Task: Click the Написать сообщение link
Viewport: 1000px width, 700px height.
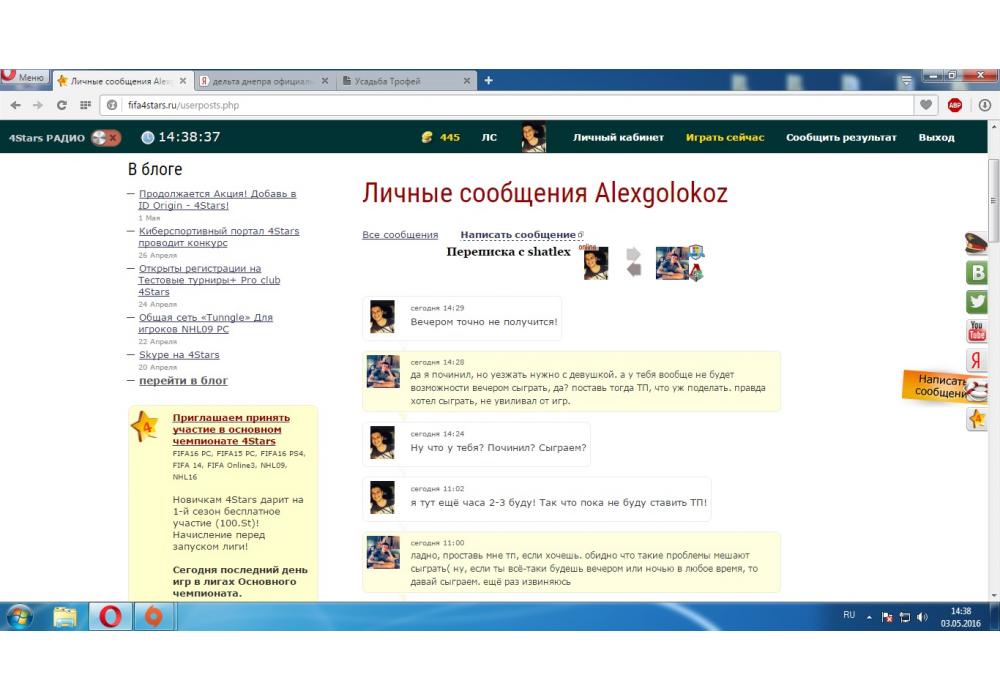Action: (518, 235)
